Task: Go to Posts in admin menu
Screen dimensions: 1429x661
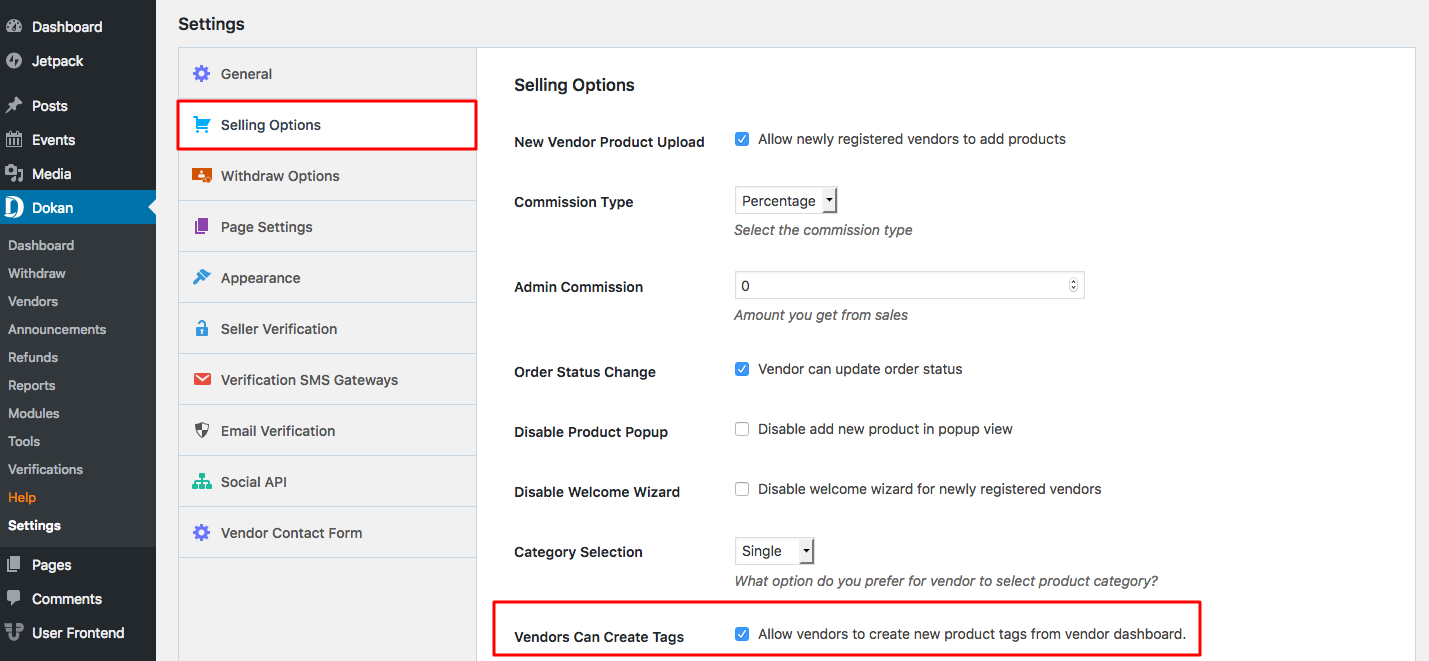Action: click(78, 106)
